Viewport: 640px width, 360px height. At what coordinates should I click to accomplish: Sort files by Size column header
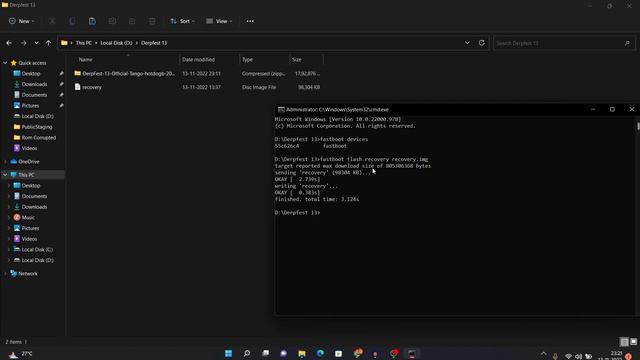[297, 60]
